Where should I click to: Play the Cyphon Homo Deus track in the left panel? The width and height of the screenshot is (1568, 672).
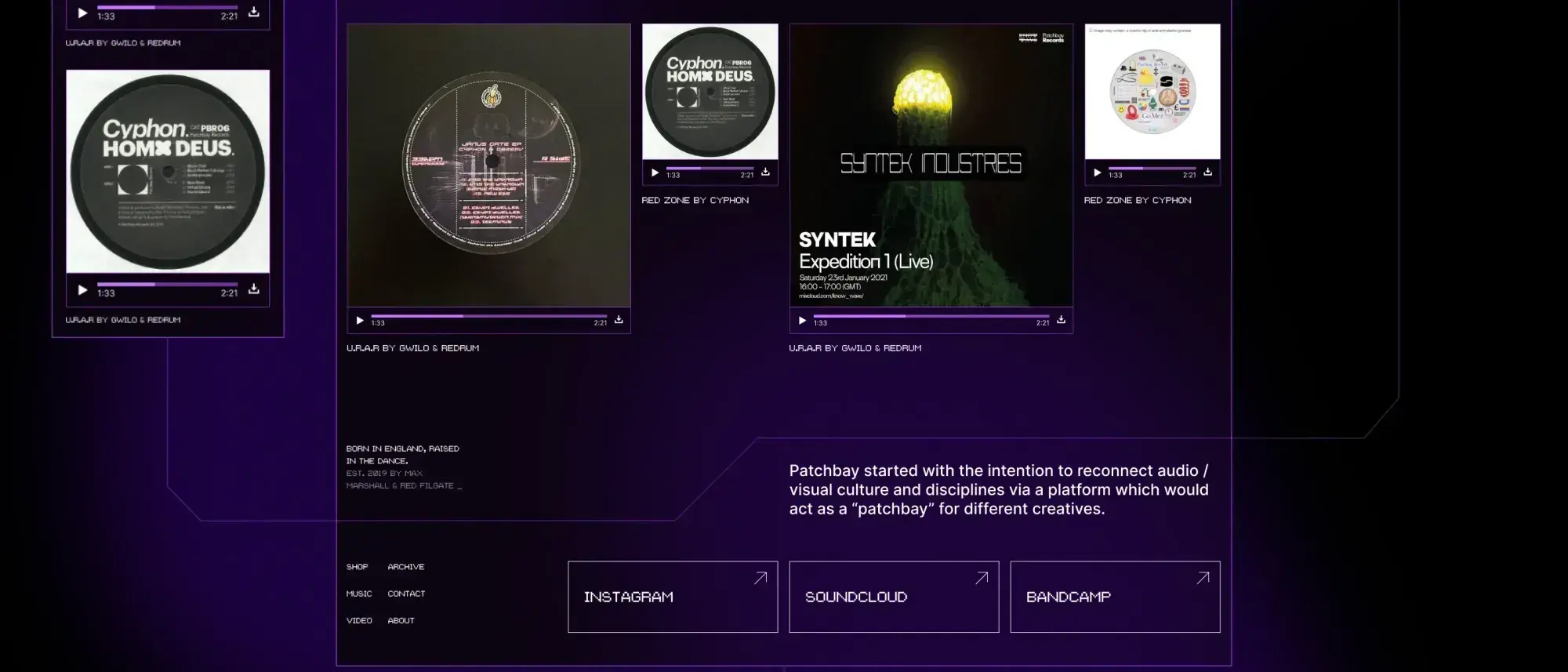(x=82, y=290)
